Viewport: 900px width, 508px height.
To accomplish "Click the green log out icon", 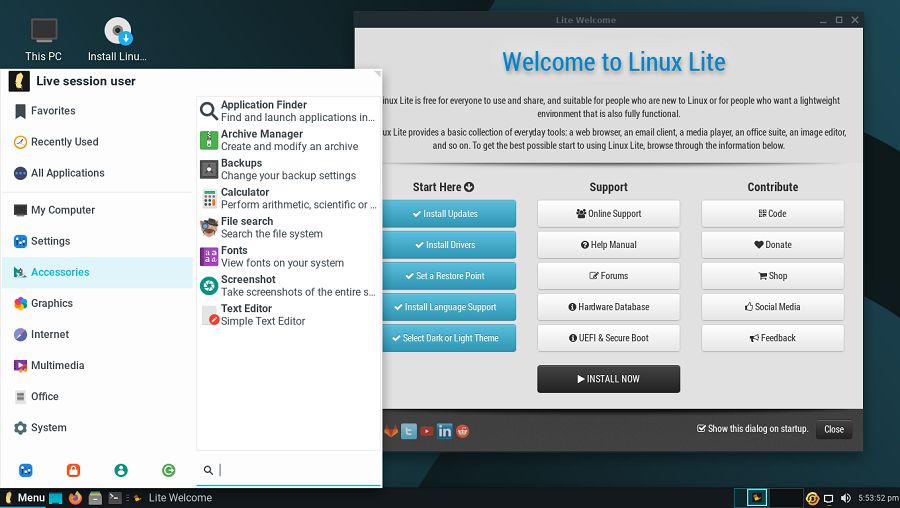I will tap(169, 470).
